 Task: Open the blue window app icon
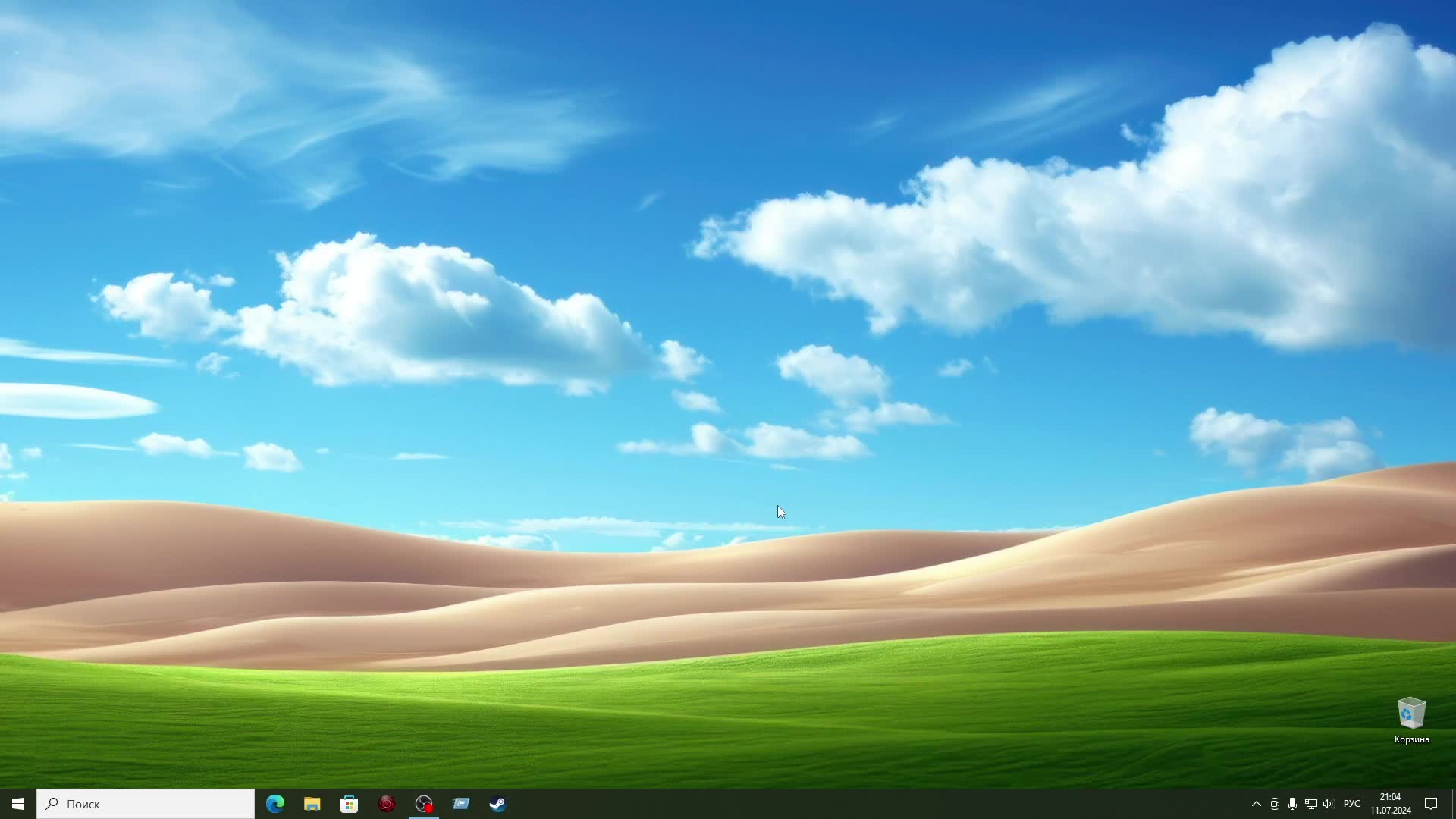460,804
